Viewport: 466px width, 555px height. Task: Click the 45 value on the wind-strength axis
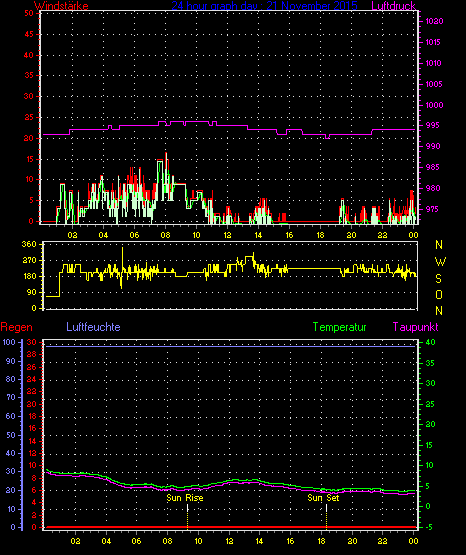coord(29,34)
